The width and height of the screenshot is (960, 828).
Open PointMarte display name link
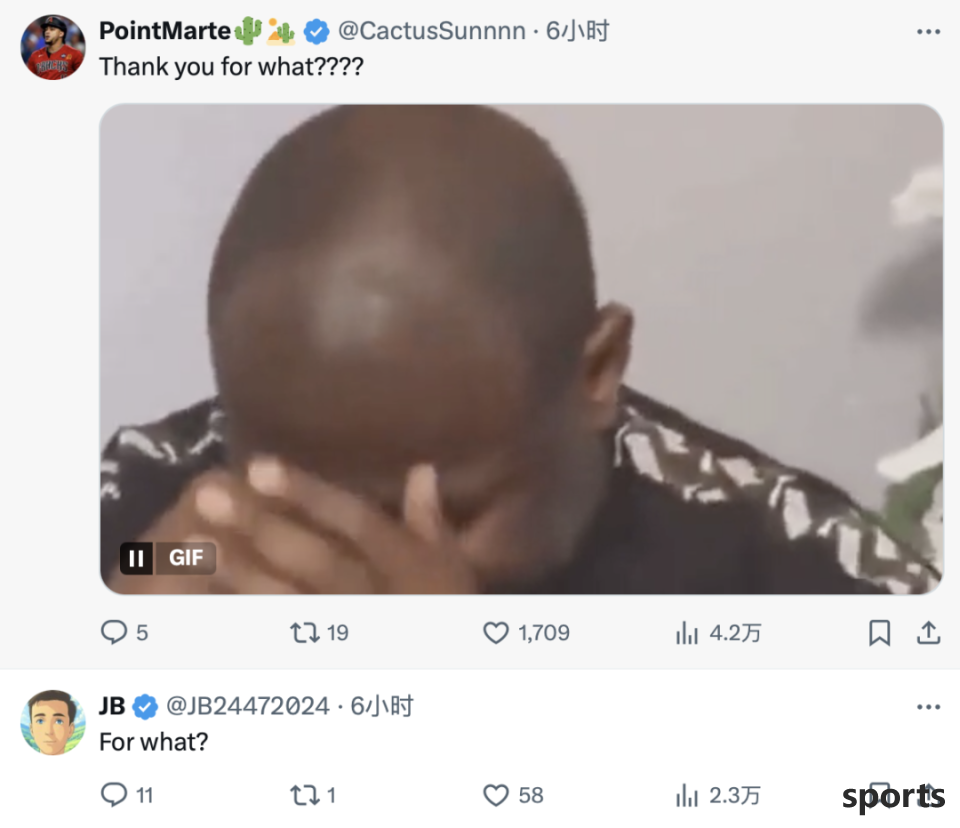(x=165, y=31)
